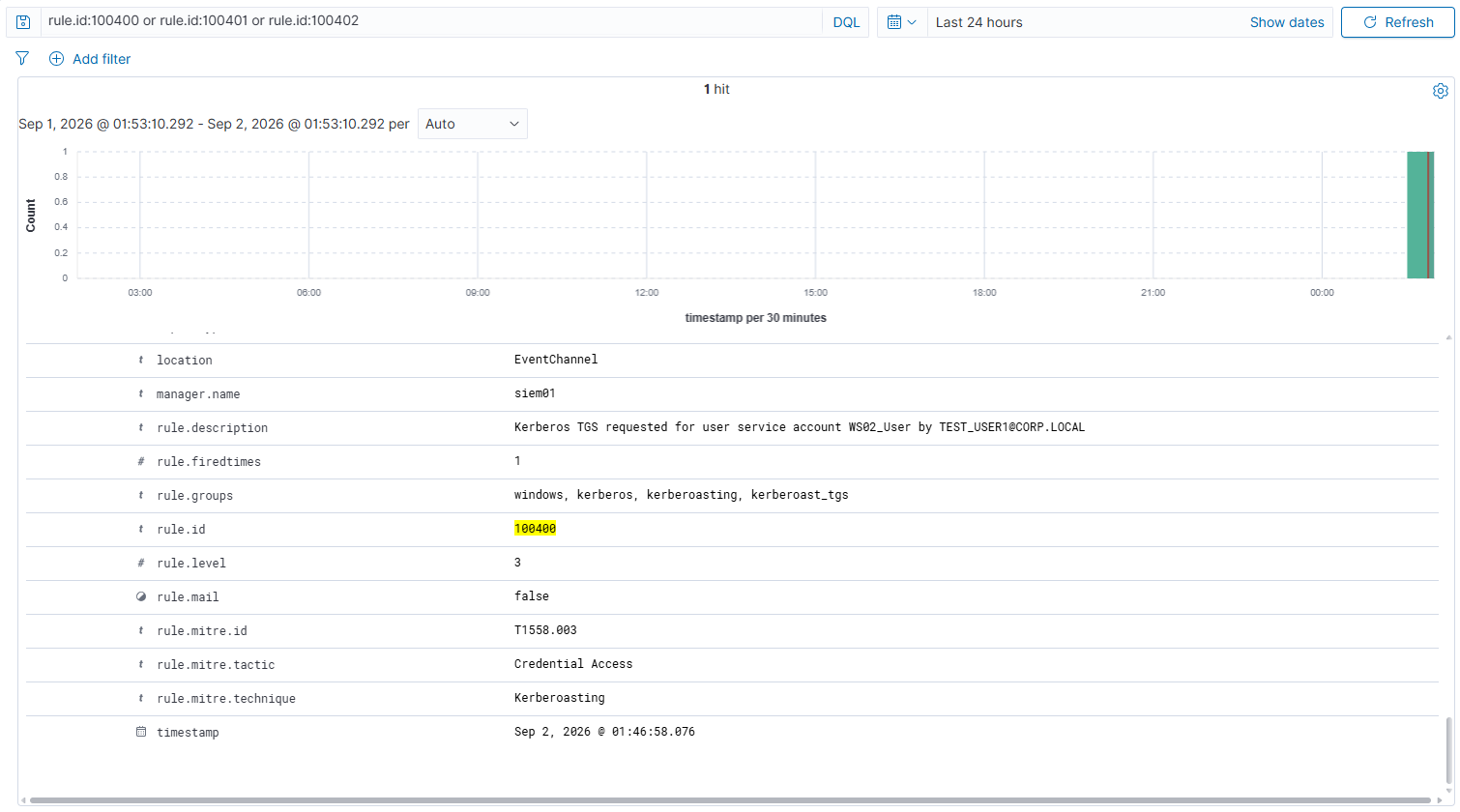
Task: Click the Show dates link
Action: [x=1287, y=22]
